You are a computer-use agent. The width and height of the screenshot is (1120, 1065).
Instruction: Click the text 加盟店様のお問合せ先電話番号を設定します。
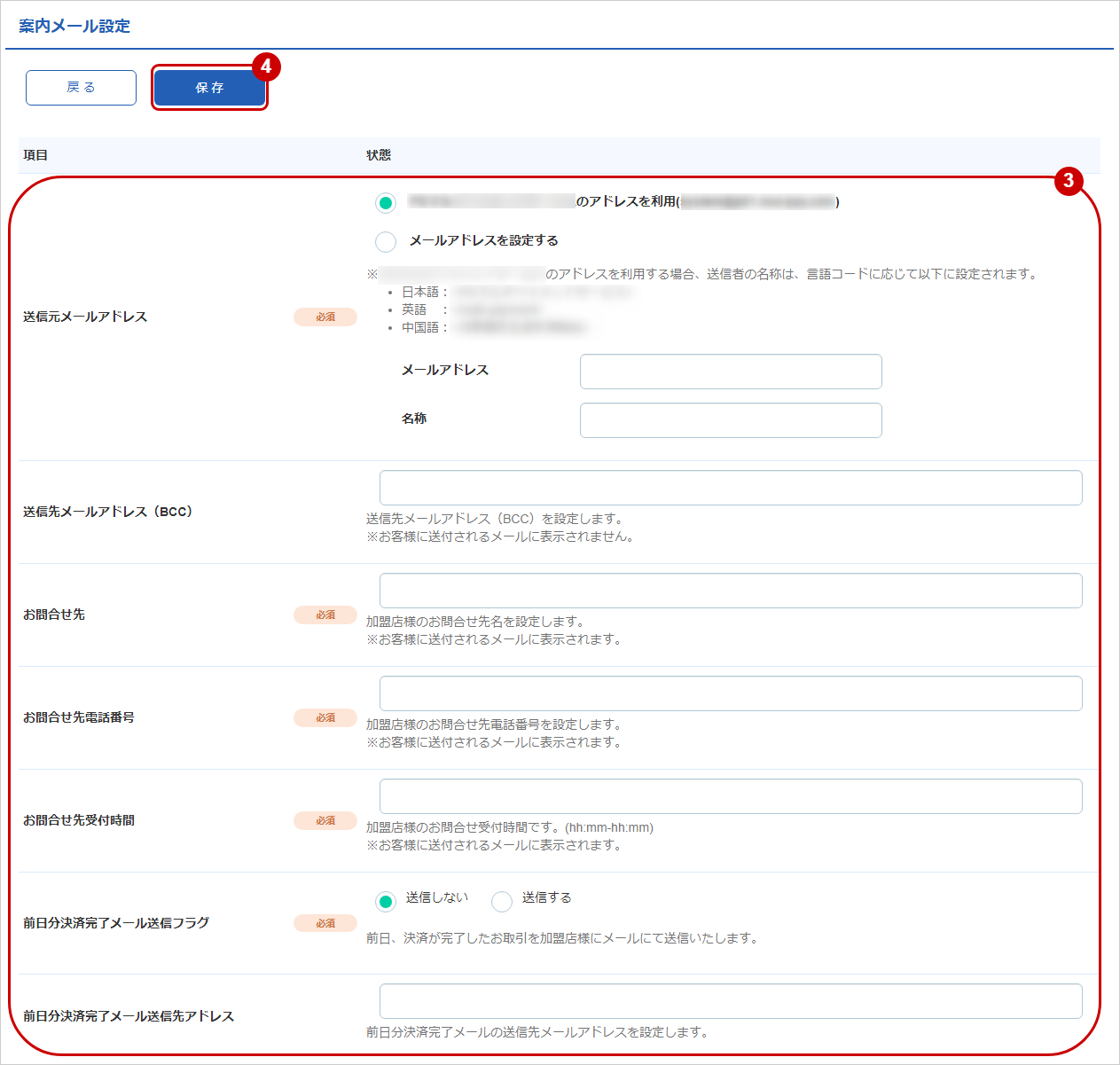494,724
